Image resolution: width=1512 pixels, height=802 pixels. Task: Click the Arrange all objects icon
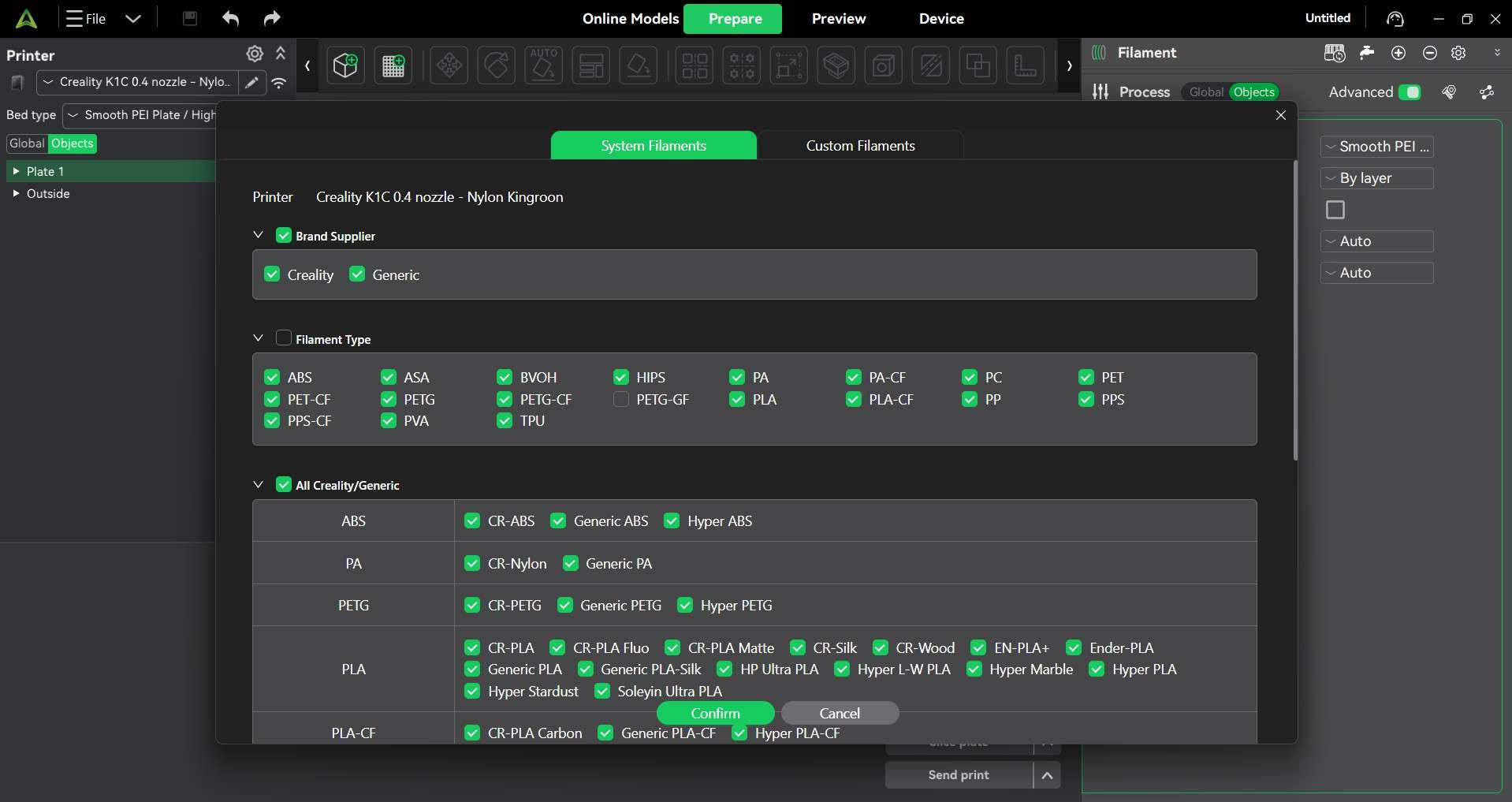(x=591, y=65)
